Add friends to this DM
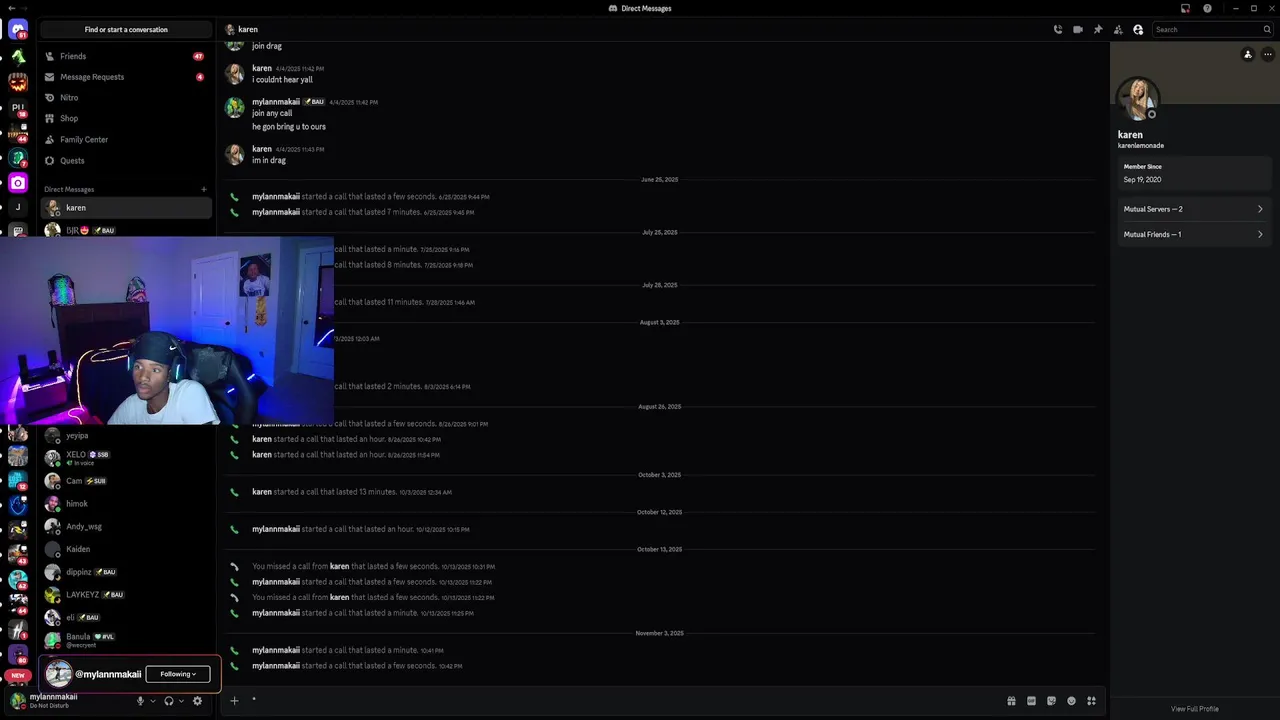This screenshot has height=720, width=1280. point(1118,30)
